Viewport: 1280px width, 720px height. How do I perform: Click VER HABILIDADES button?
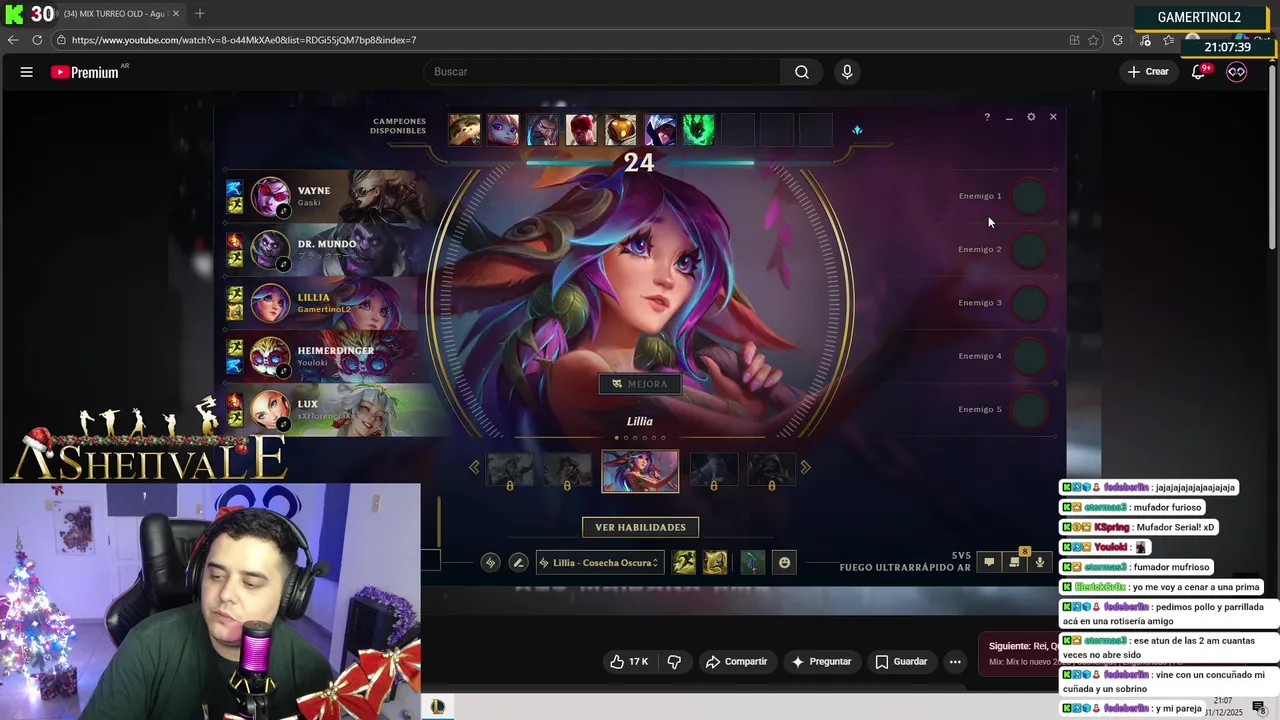[x=641, y=527]
